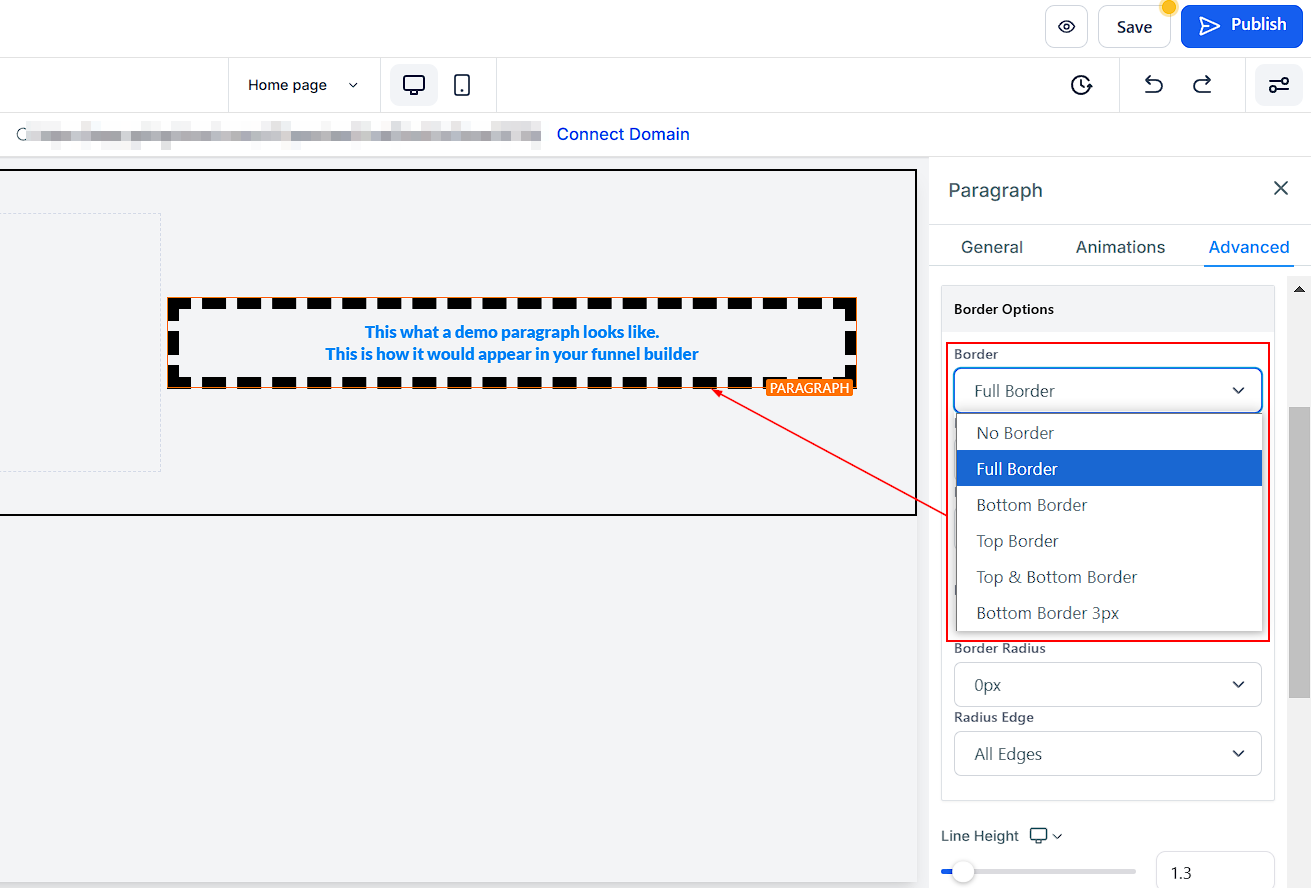Switch to mobile view icon

tap(462, 85)
